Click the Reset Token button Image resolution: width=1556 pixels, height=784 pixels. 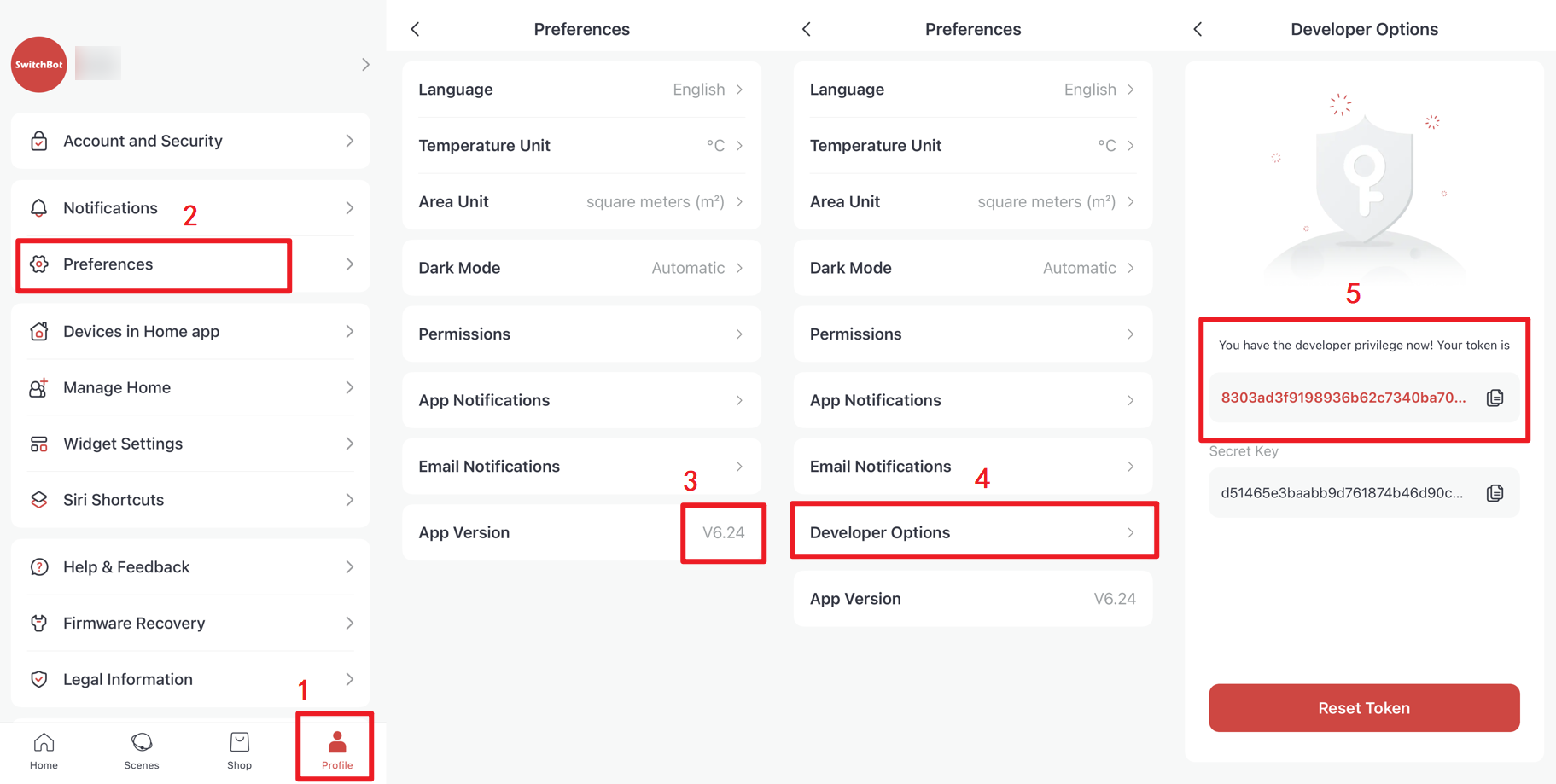coord(1364,707)
